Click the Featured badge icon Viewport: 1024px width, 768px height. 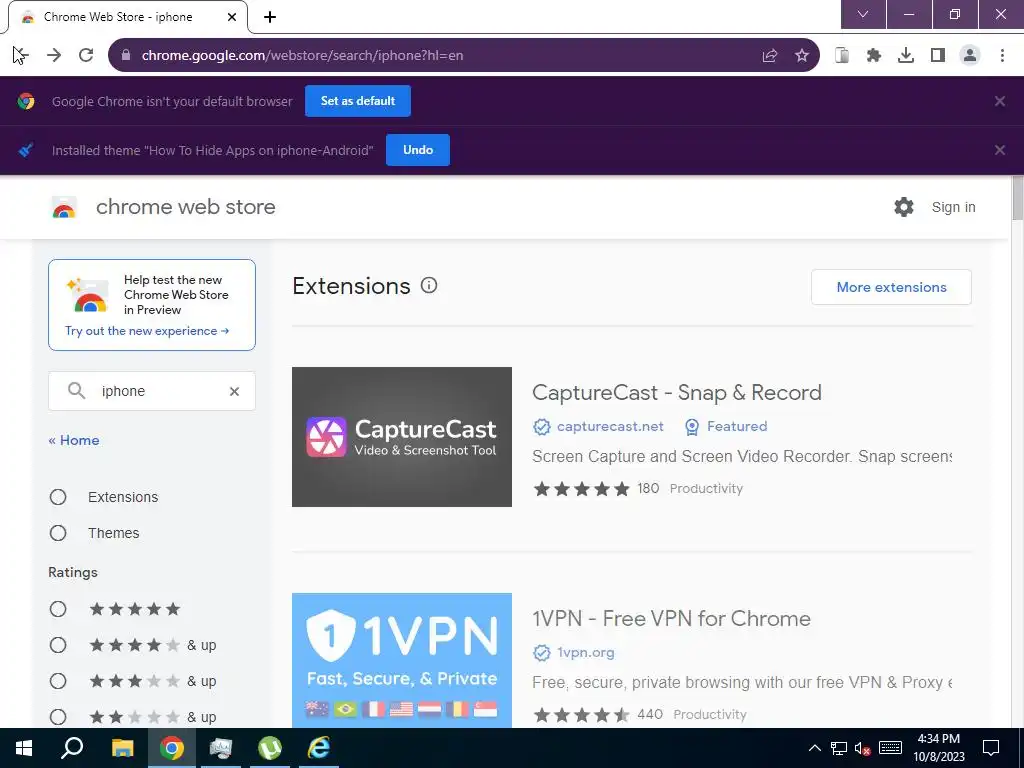coord(692,426)
